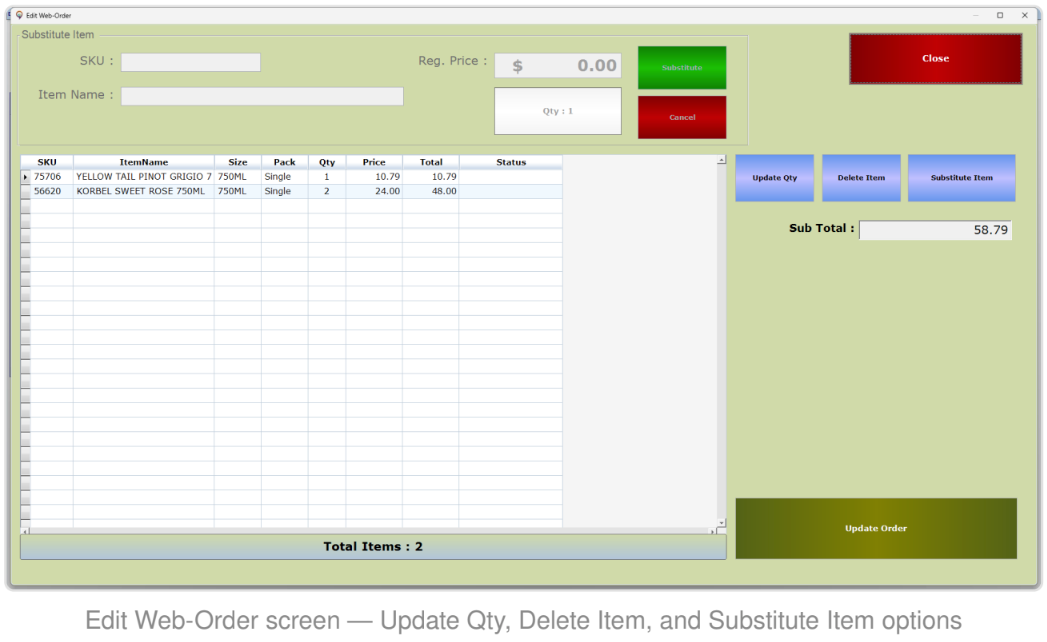Click the blue Substitute Item button
The image size is (1047, 642).
coord(962,178)
